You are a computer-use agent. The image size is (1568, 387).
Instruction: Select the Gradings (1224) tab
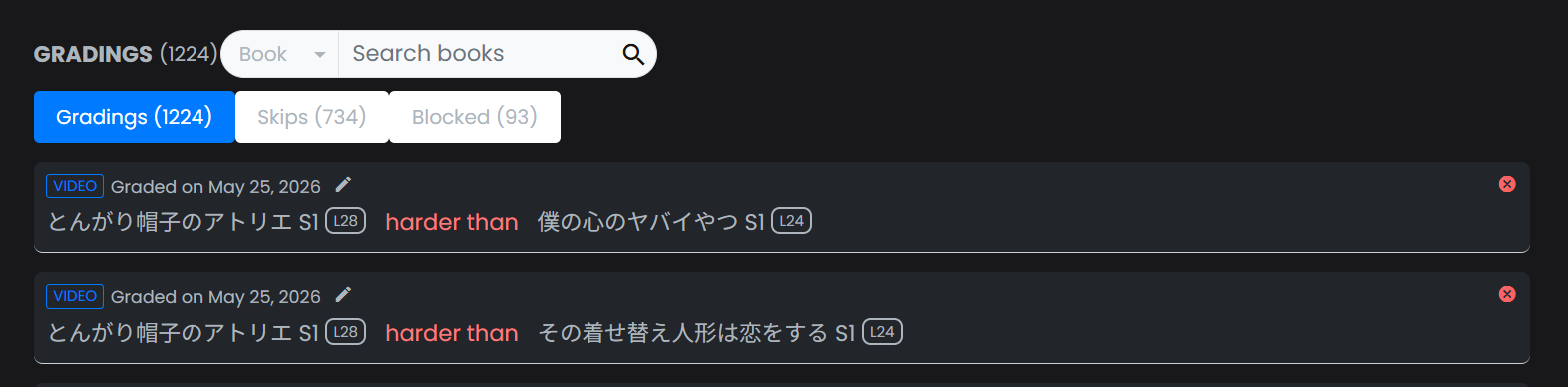[135, 117]
